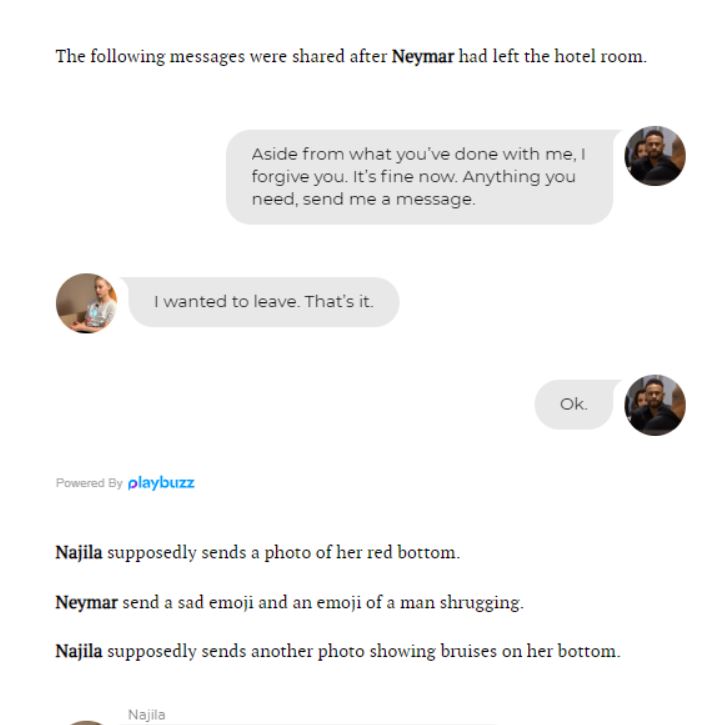Select the "Aside from what you've done" message bubble
The height and width of the screenshot is (725, 708).
coord(419,177)
